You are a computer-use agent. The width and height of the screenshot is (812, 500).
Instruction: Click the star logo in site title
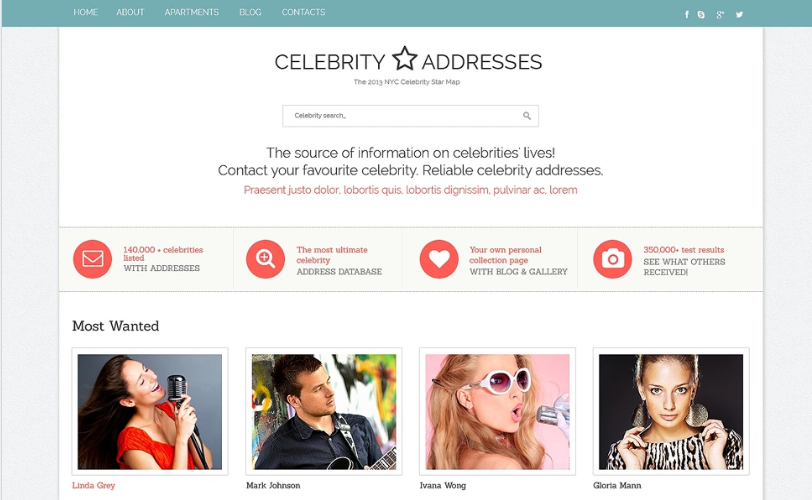[x=404, y=58]
